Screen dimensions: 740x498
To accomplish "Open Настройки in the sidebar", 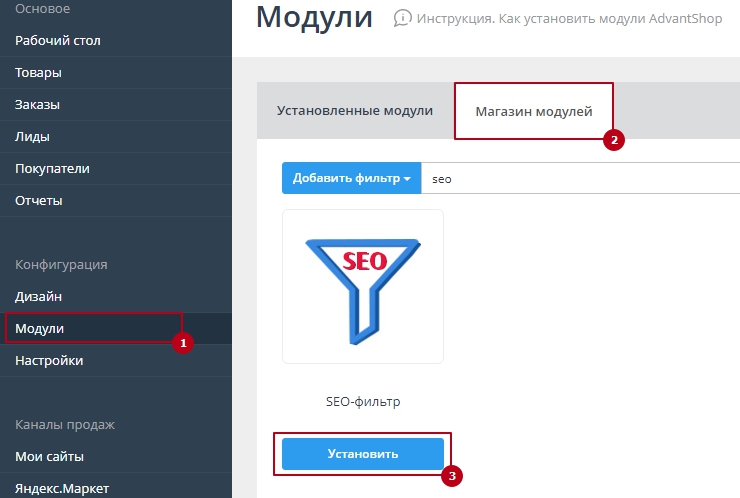I will coord(49,361).
